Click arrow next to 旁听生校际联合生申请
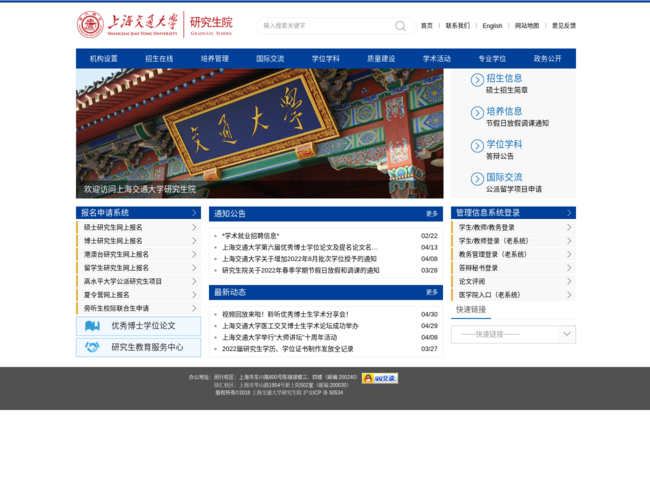650x500 pixels. tap(194, 308)
